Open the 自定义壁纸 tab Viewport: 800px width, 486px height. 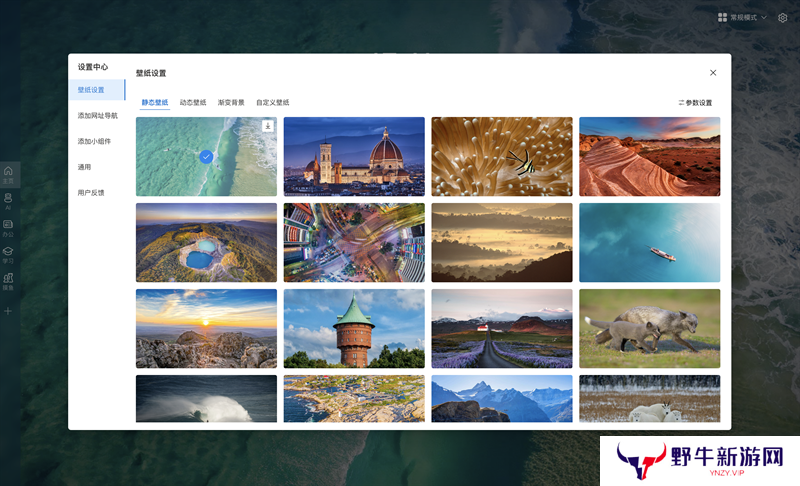pos(272,102)
